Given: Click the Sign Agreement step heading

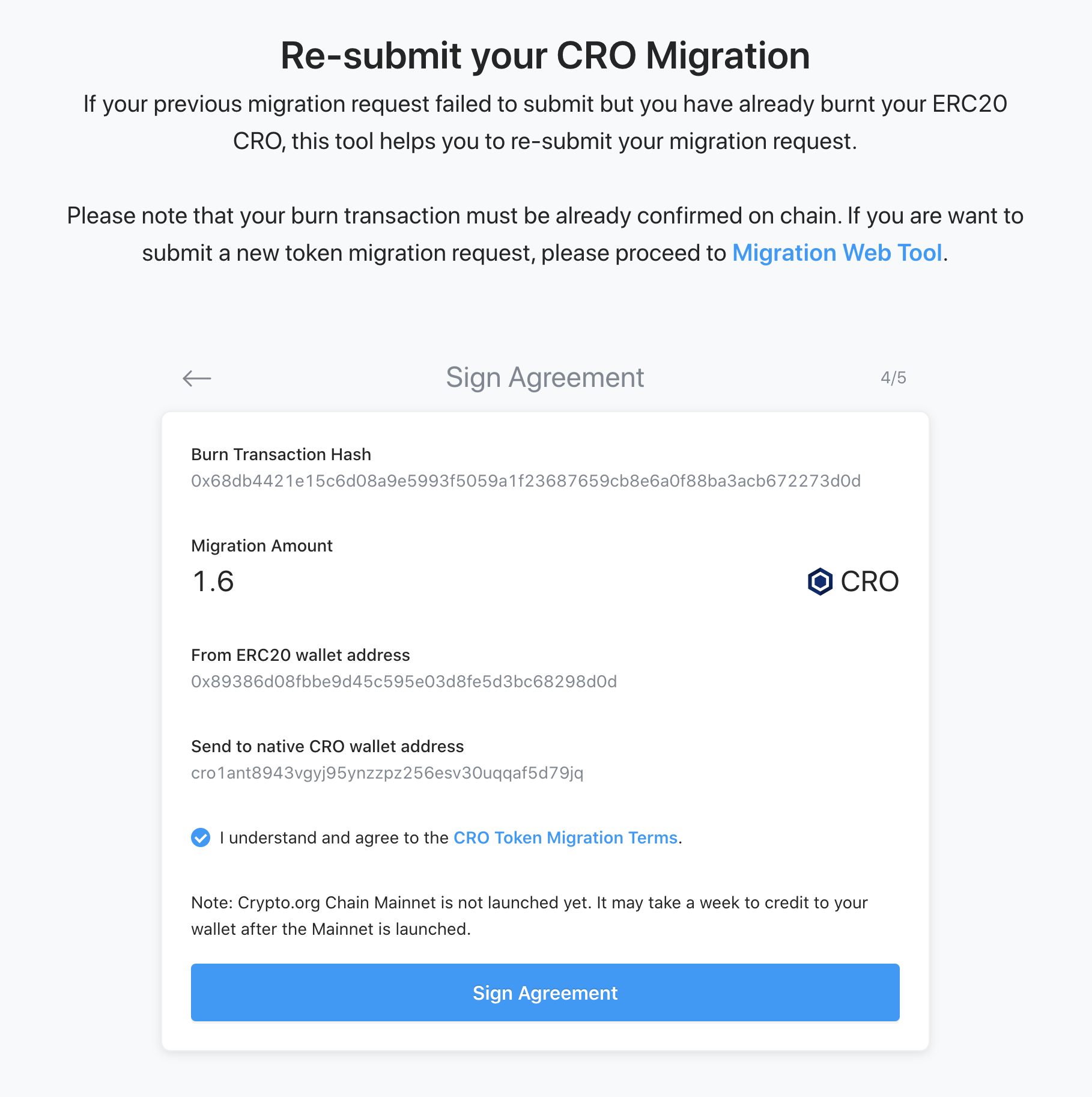Looking at the screenshot, I should coord(545,378).
